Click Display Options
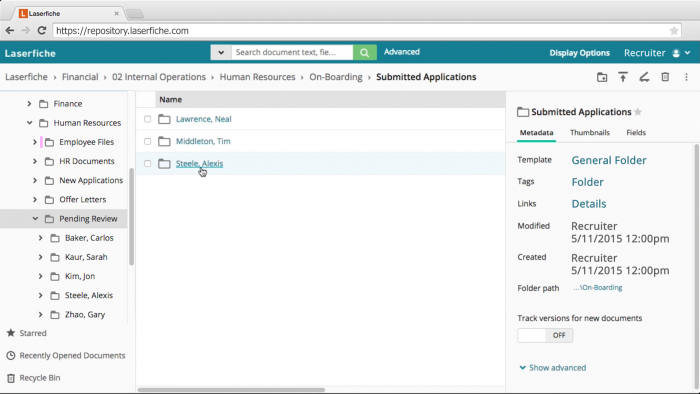This screenshot has width=700, height=394. (x=579, y=53)
